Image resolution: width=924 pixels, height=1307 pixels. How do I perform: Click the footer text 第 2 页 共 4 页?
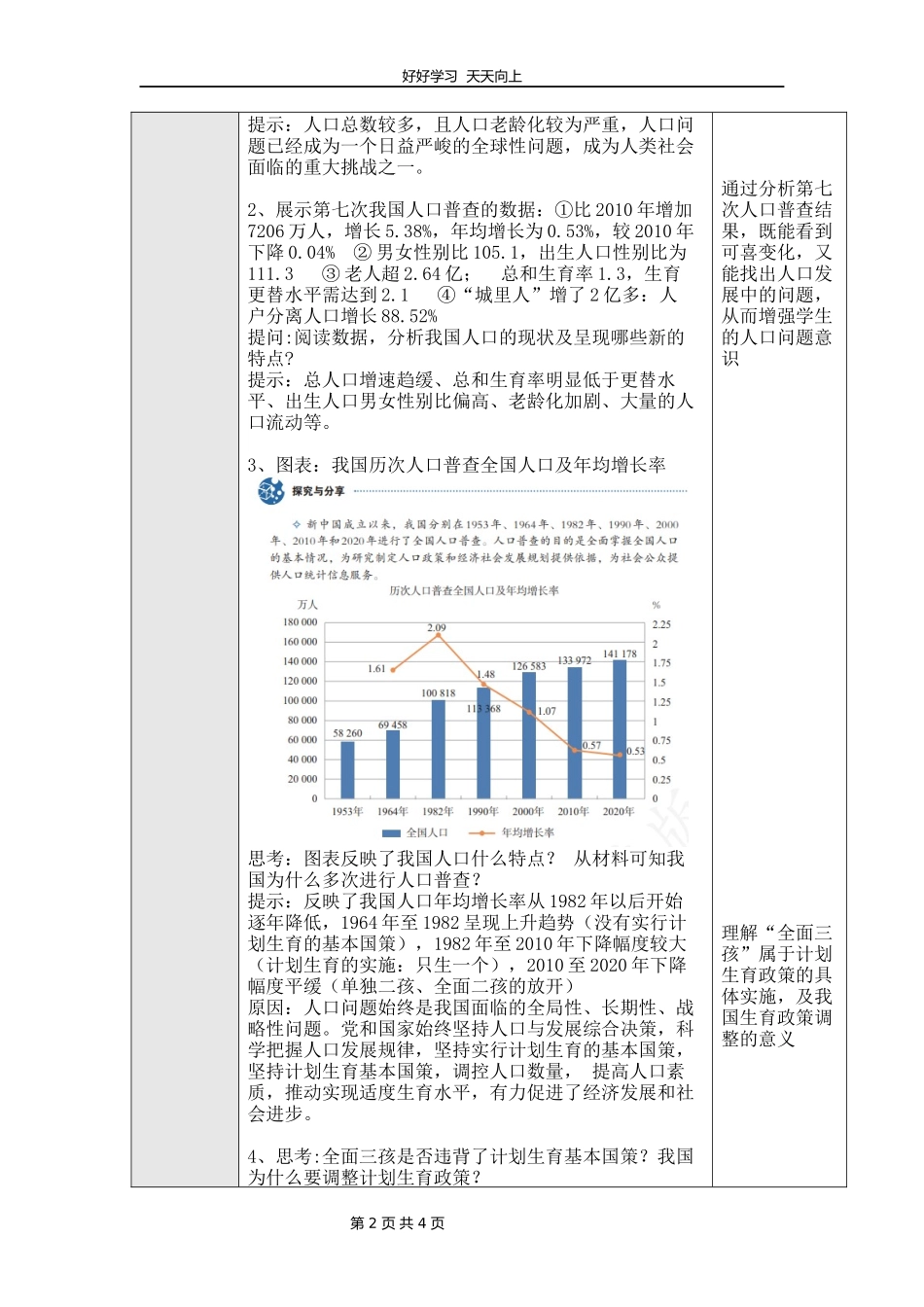coord(397,1222)
